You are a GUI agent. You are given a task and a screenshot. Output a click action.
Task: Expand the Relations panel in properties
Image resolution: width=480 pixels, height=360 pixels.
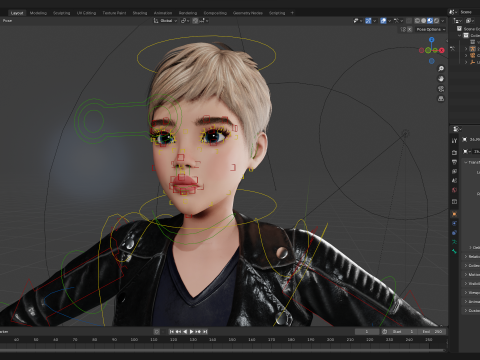[x=466, y=256]
